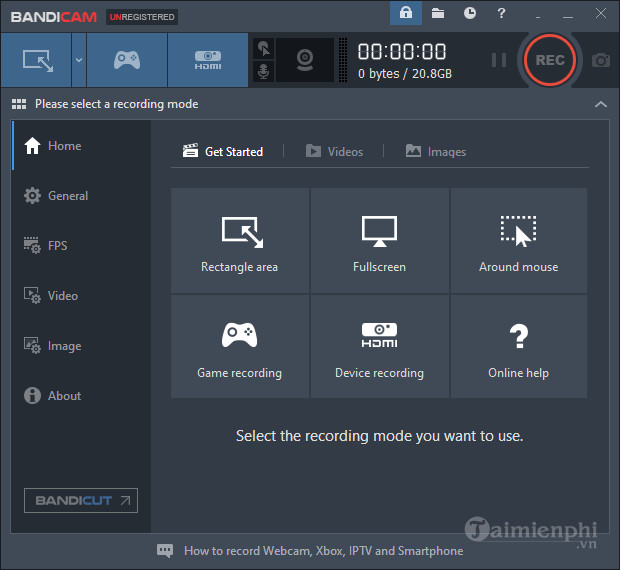The width and height of the screenshot is (620, 570).
Task: Open help via the question mark icon in the title bar
Action: tap(501, 13)
